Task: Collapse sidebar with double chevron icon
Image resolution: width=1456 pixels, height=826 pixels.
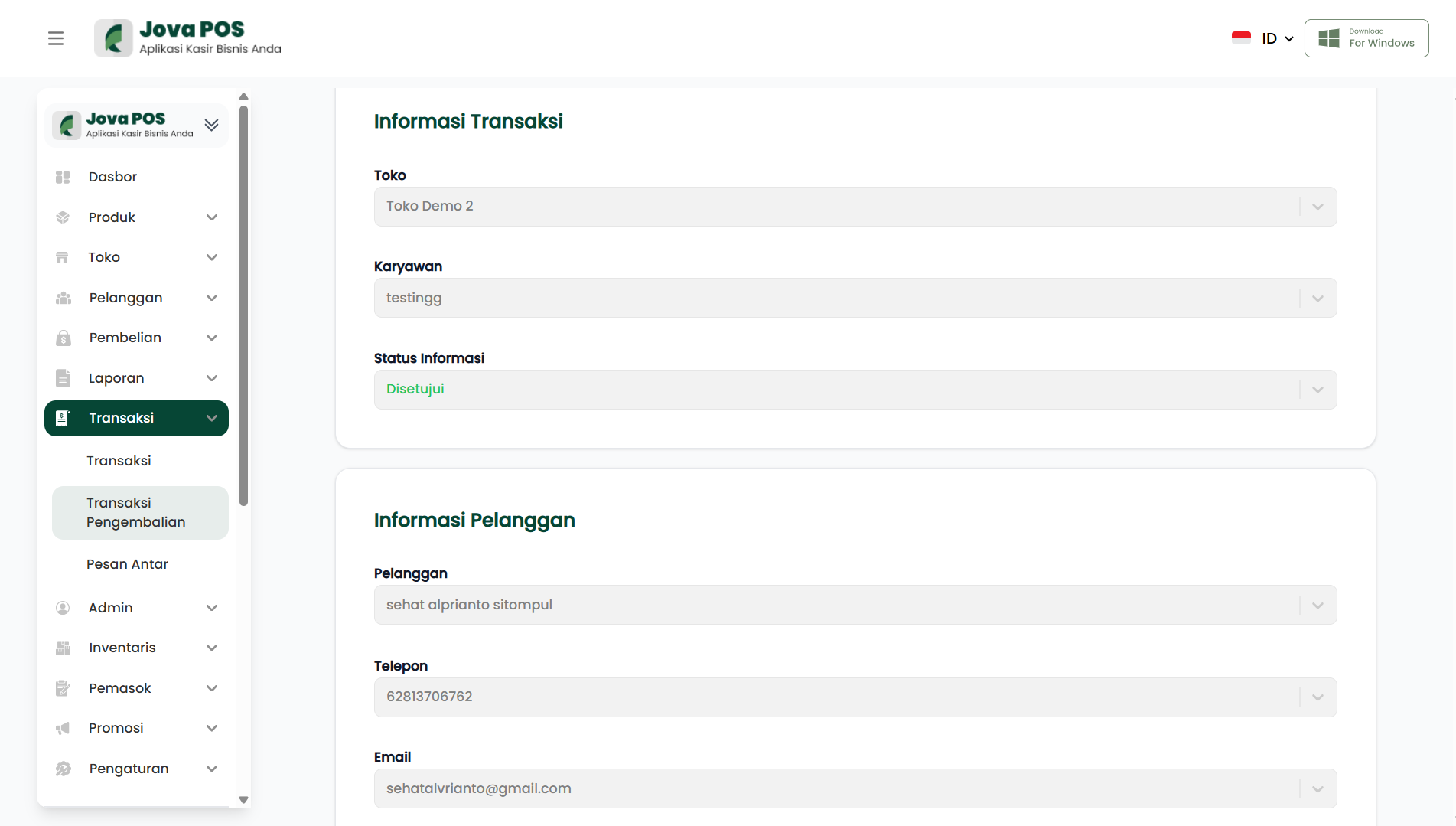Action: (x=212, y=125)
